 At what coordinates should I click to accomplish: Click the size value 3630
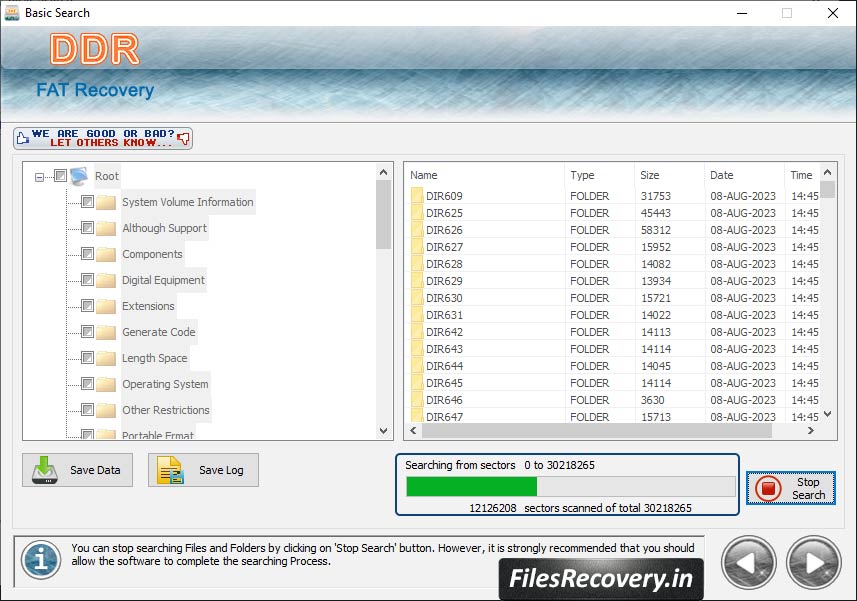[x=653, y=400]
